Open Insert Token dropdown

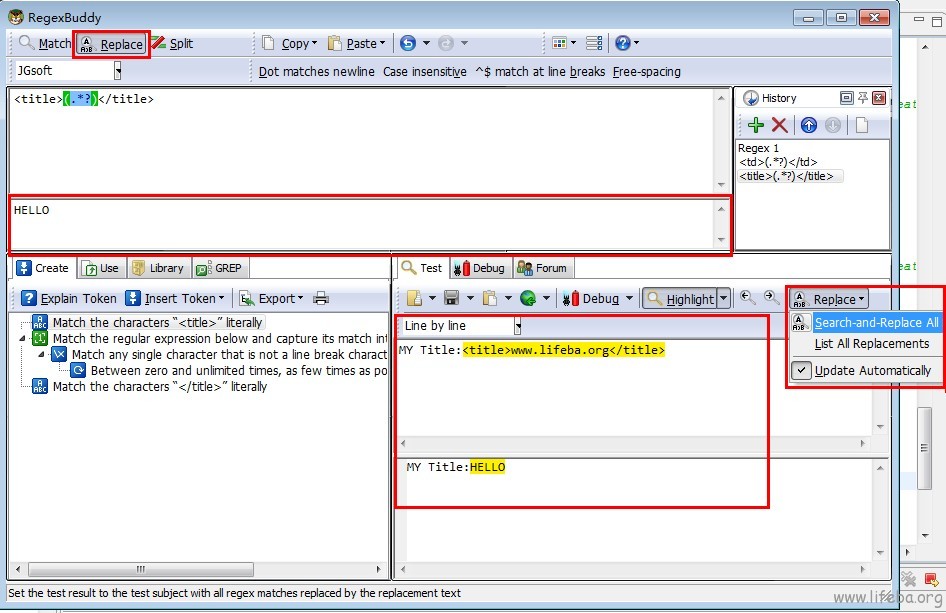175,299
